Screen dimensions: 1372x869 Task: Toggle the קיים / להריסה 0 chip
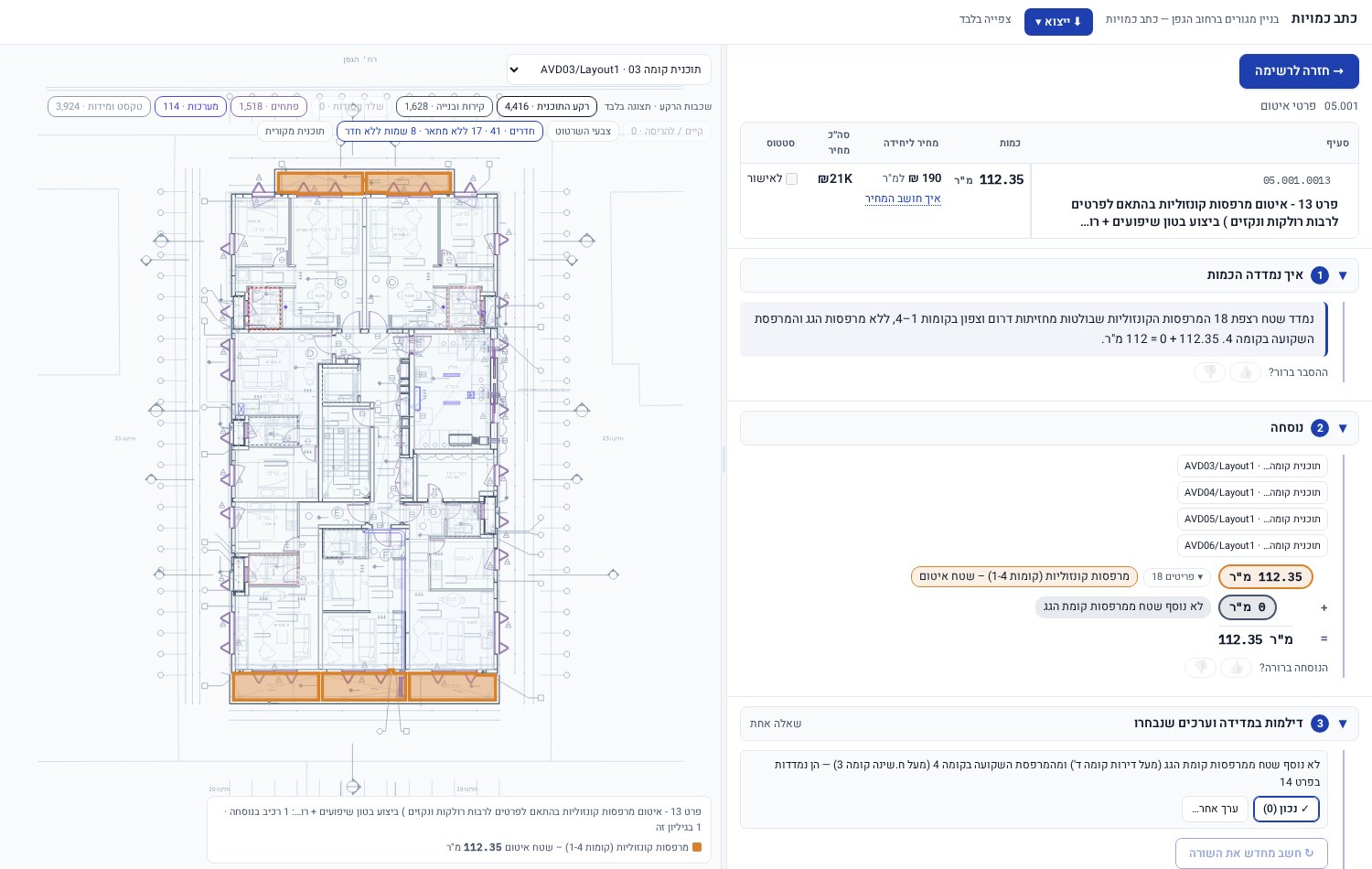pos(667,132)
